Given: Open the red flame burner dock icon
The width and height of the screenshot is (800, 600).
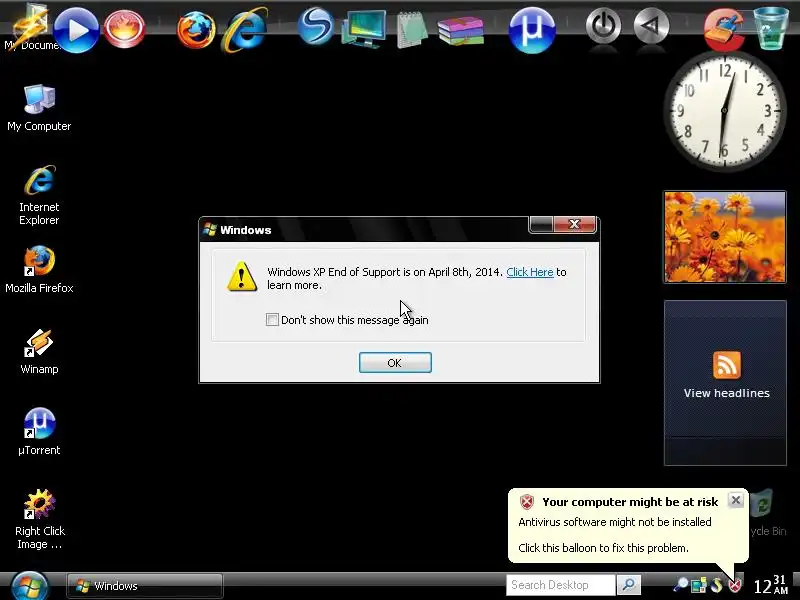Looking at the screenshot, I should [x=124, y=29].
